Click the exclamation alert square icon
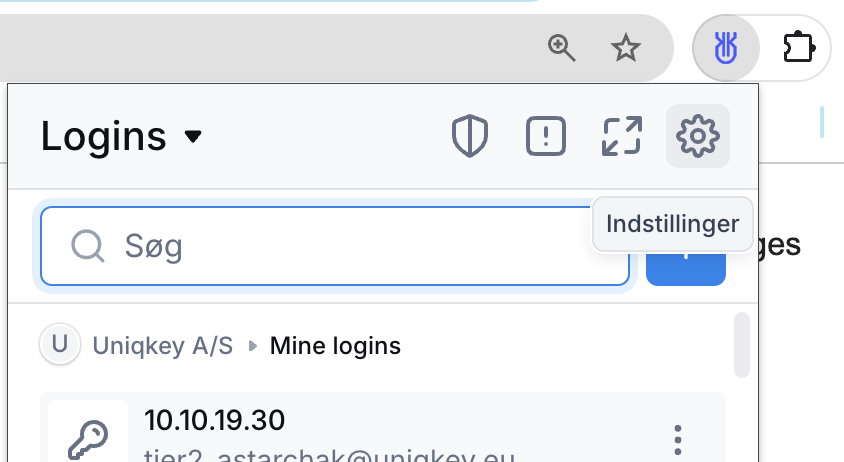Image resolution: width=844 pixels, height=462 pixels. point(546,136)
